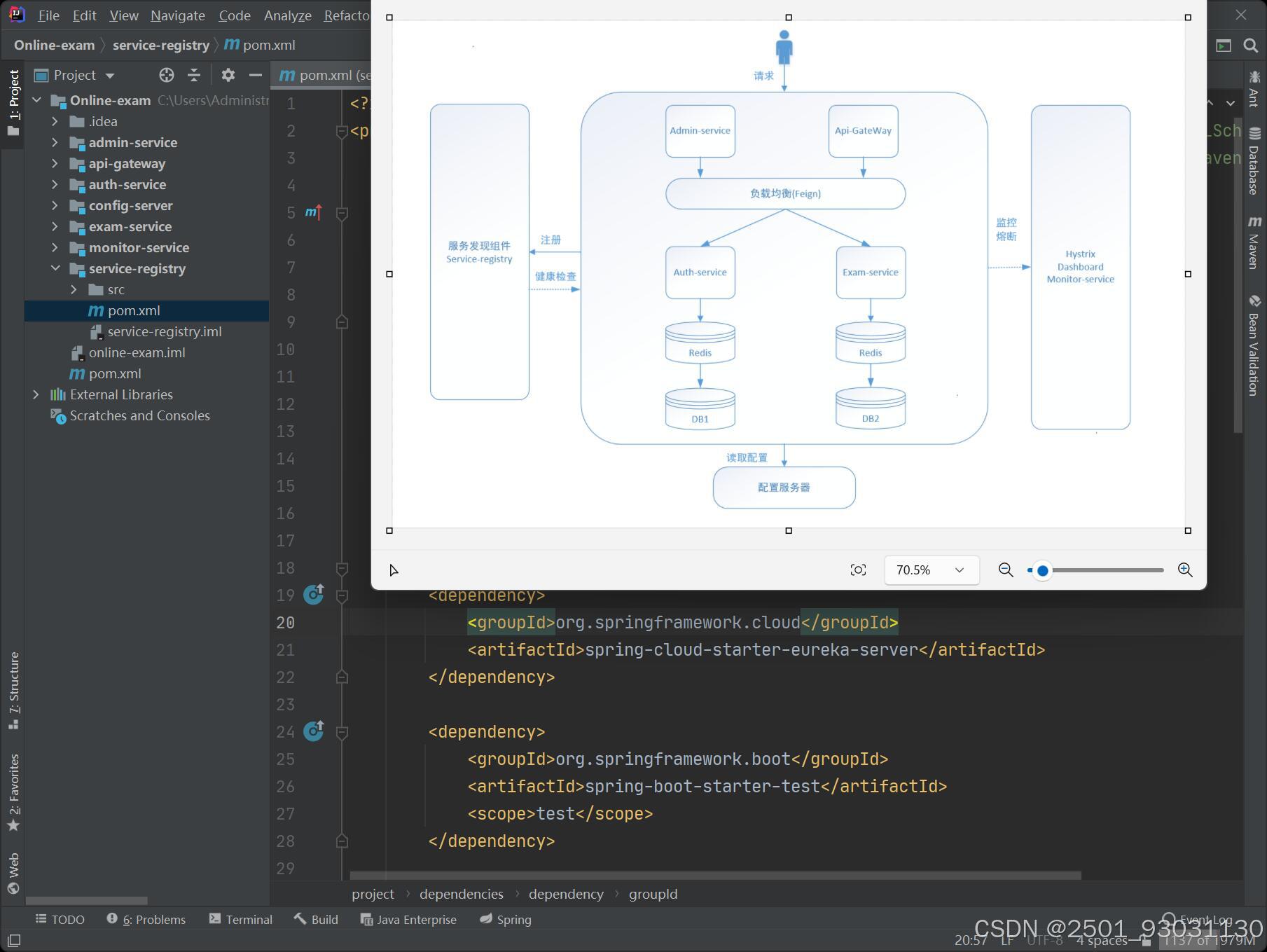Click the editor horizontal scrollbar

(715, 876)
